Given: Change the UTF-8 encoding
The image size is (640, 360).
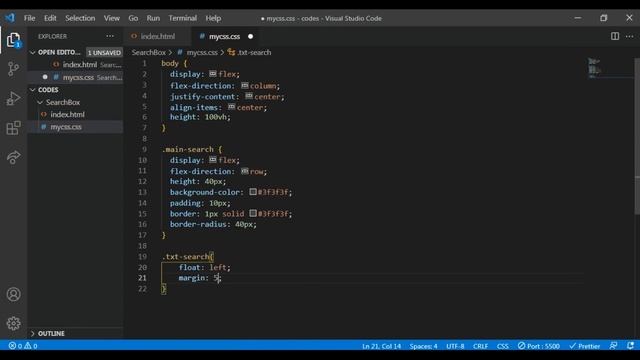Looking at the screenshot, I should pyautogui.click(x=455, y=346).
